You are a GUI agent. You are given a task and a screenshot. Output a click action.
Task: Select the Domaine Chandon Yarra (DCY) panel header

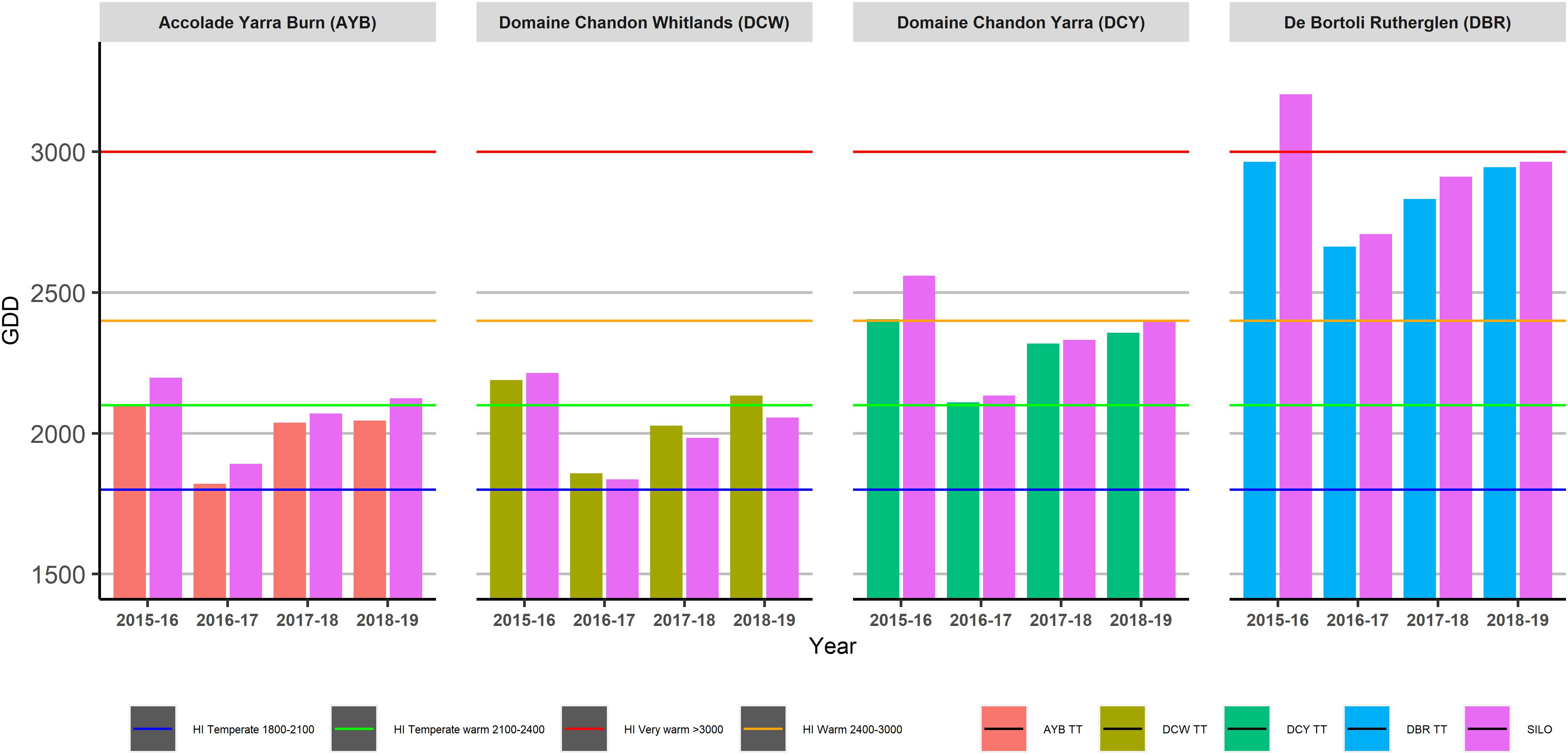(1021, 23)
